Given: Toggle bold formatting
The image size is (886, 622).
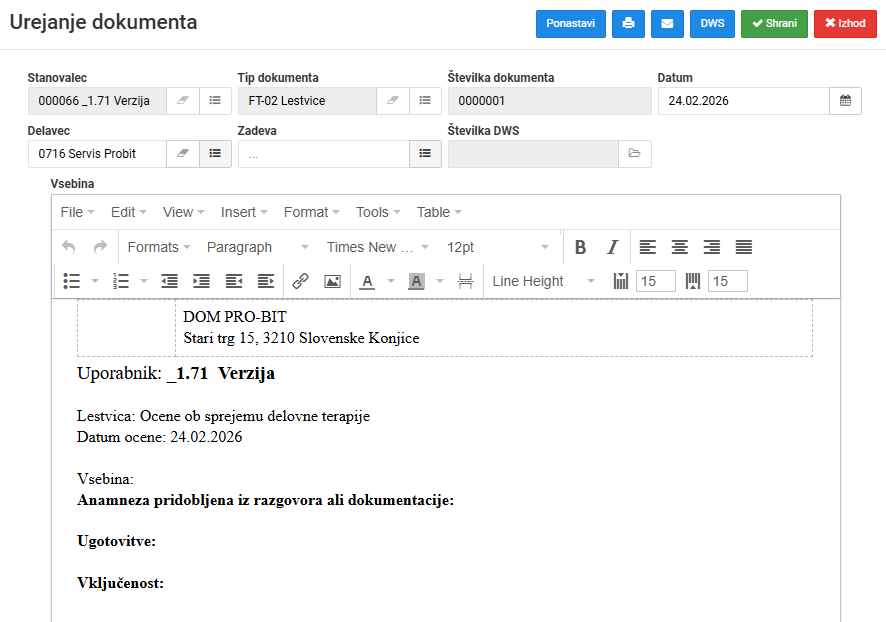Looking at the screenshot, I should pos(580,247).
